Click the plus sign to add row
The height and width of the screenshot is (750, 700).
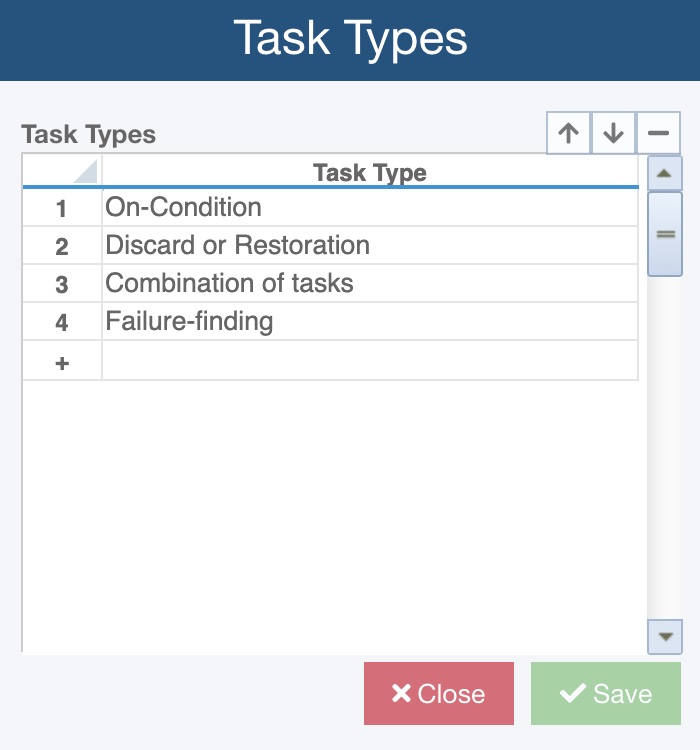pyautogui.click(x=62, y=361)
